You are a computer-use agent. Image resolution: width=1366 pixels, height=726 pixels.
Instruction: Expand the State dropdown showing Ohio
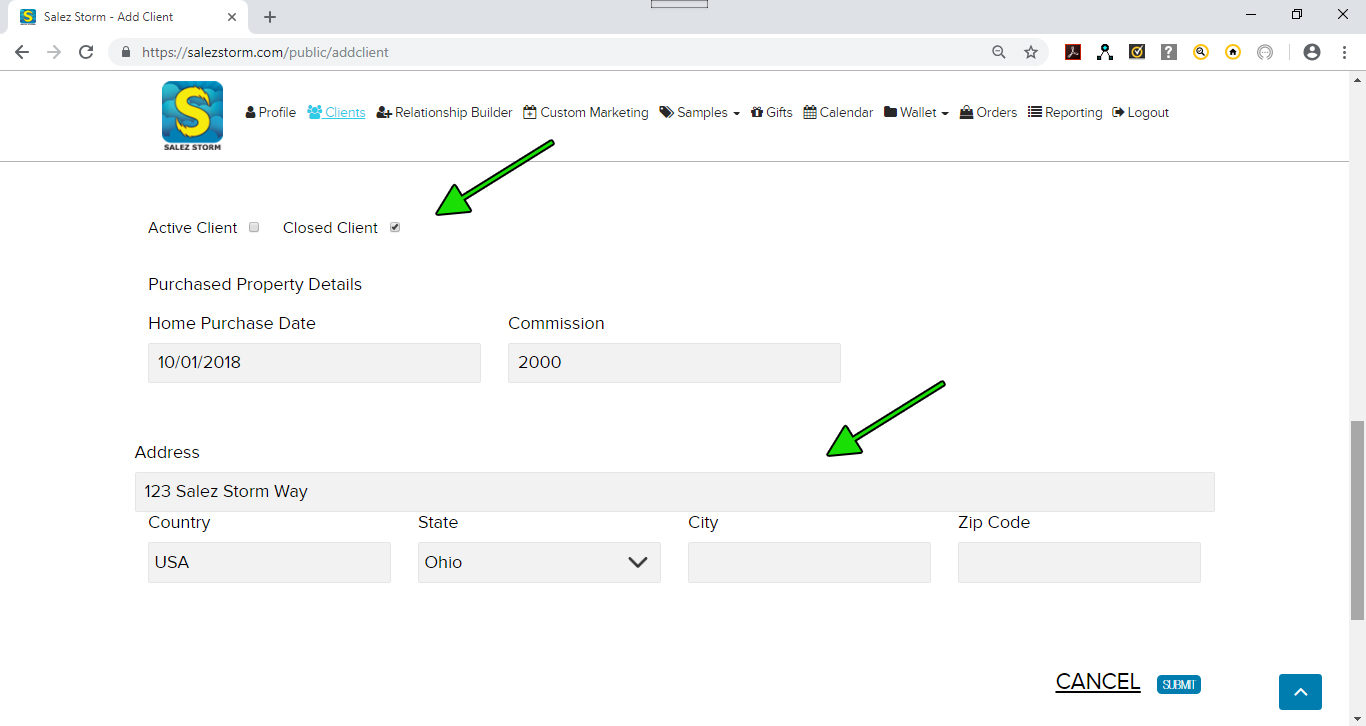[x=539, y=562]
